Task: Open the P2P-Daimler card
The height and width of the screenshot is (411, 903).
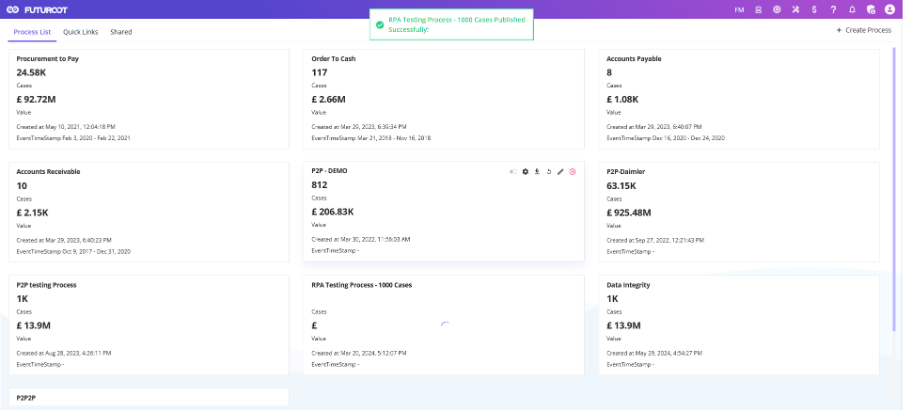Action: 739,212
